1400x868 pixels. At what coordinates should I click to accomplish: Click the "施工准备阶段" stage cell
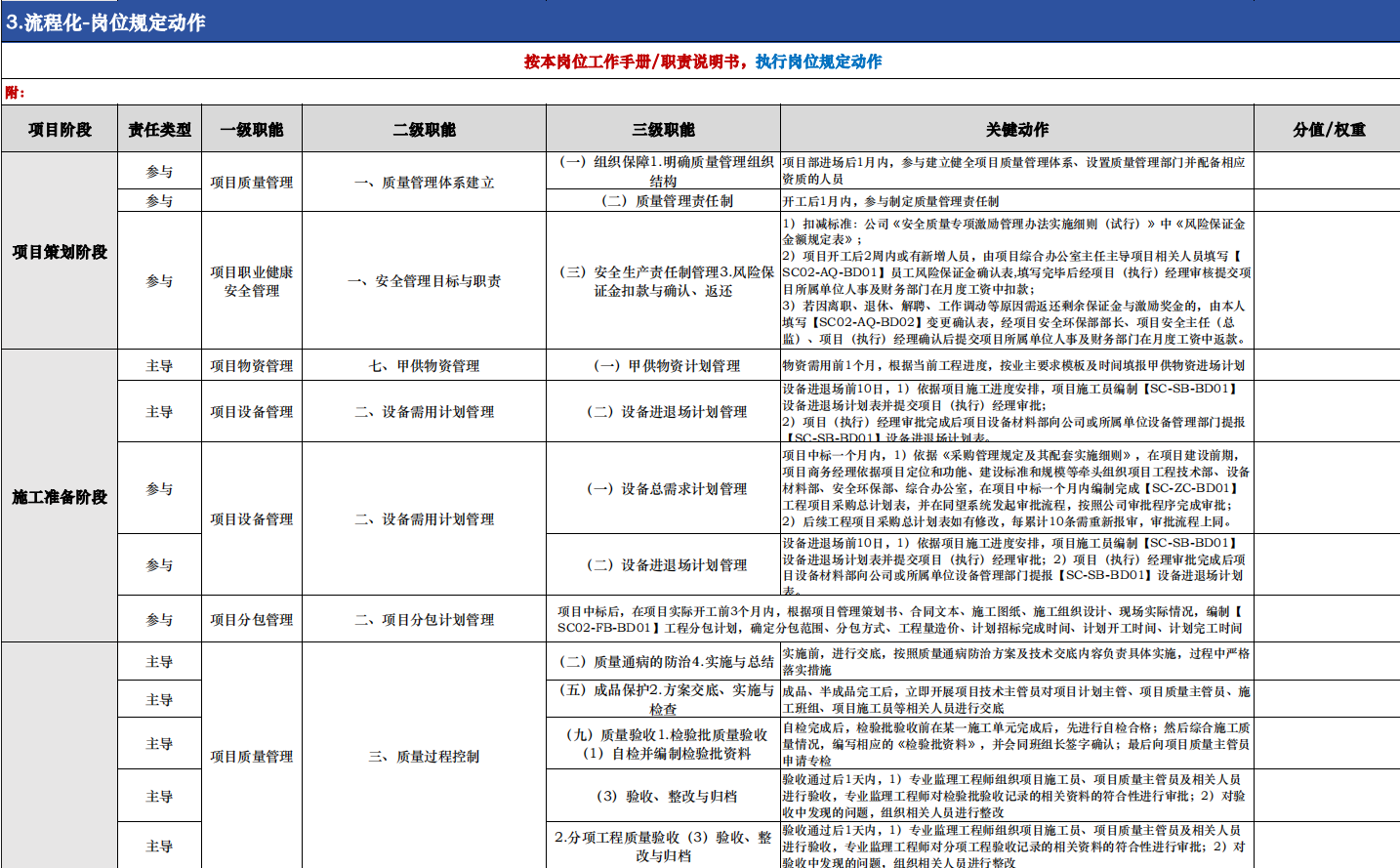pos(60,497)
